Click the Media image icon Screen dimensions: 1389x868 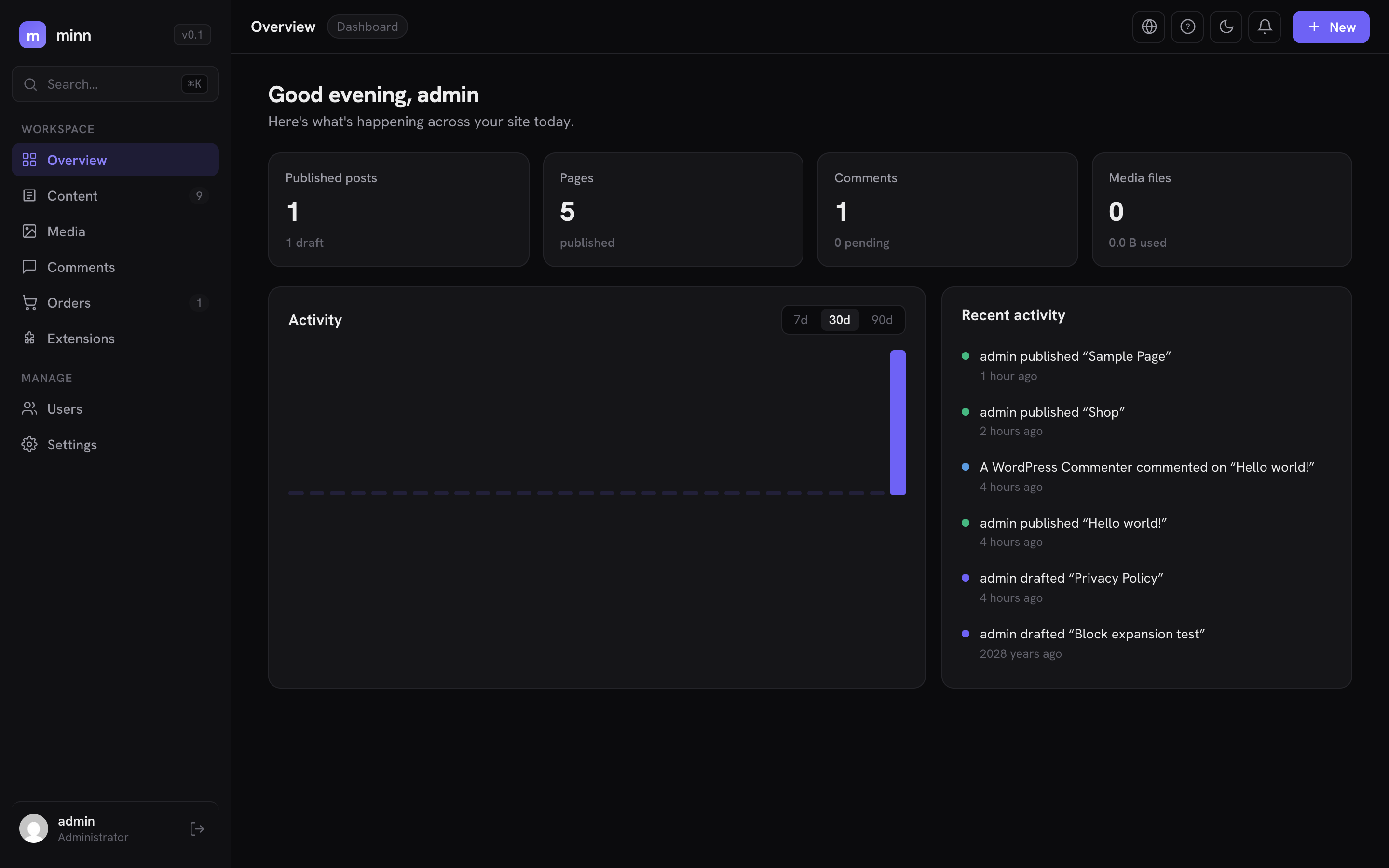[29, 231]
